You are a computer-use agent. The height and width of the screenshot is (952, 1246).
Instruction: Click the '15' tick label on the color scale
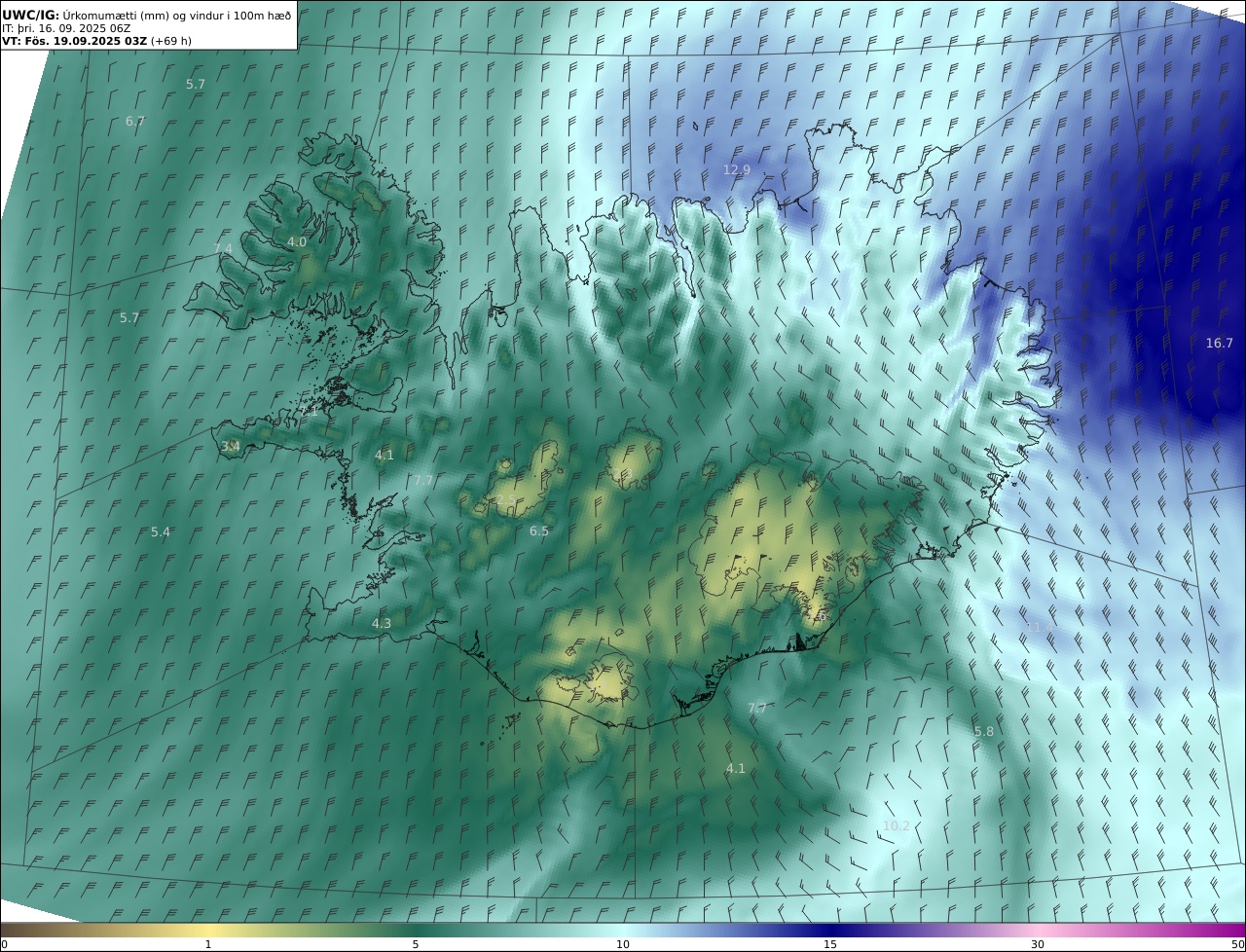830,944
